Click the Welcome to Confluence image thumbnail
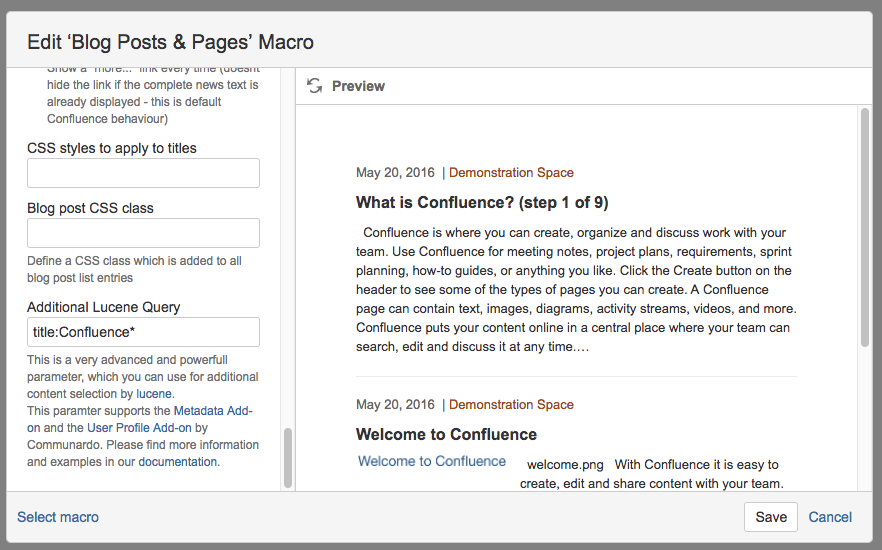This screenshot has height=550, width=882. click(x=432, y=462)
